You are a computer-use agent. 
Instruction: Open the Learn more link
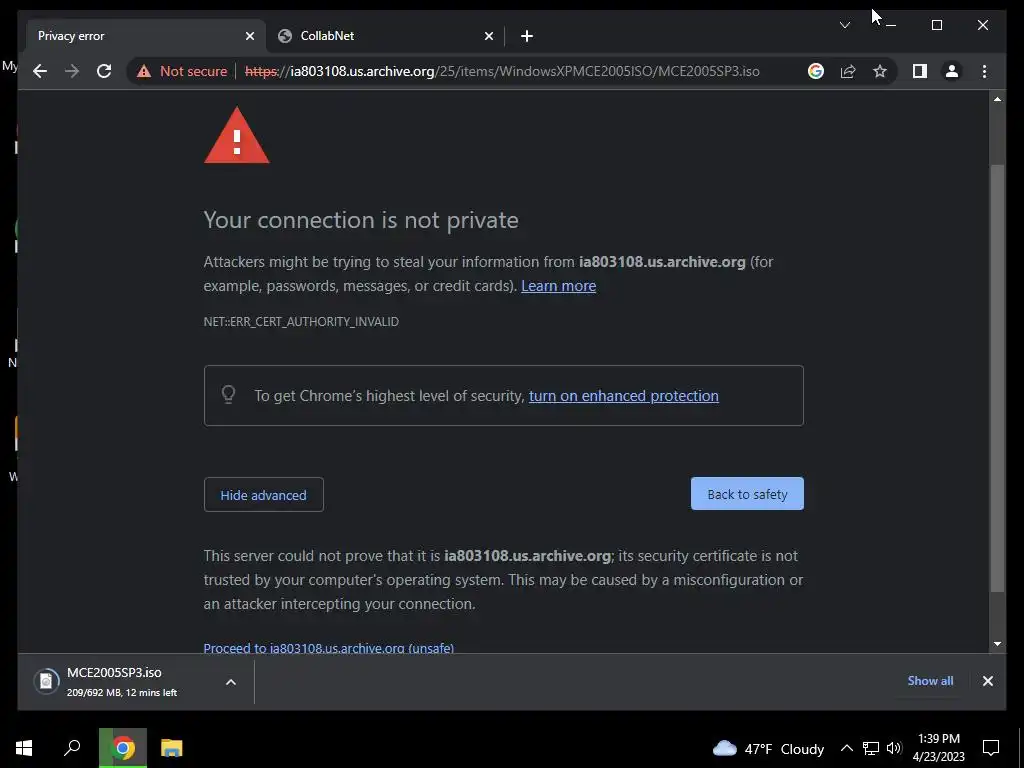558,286
